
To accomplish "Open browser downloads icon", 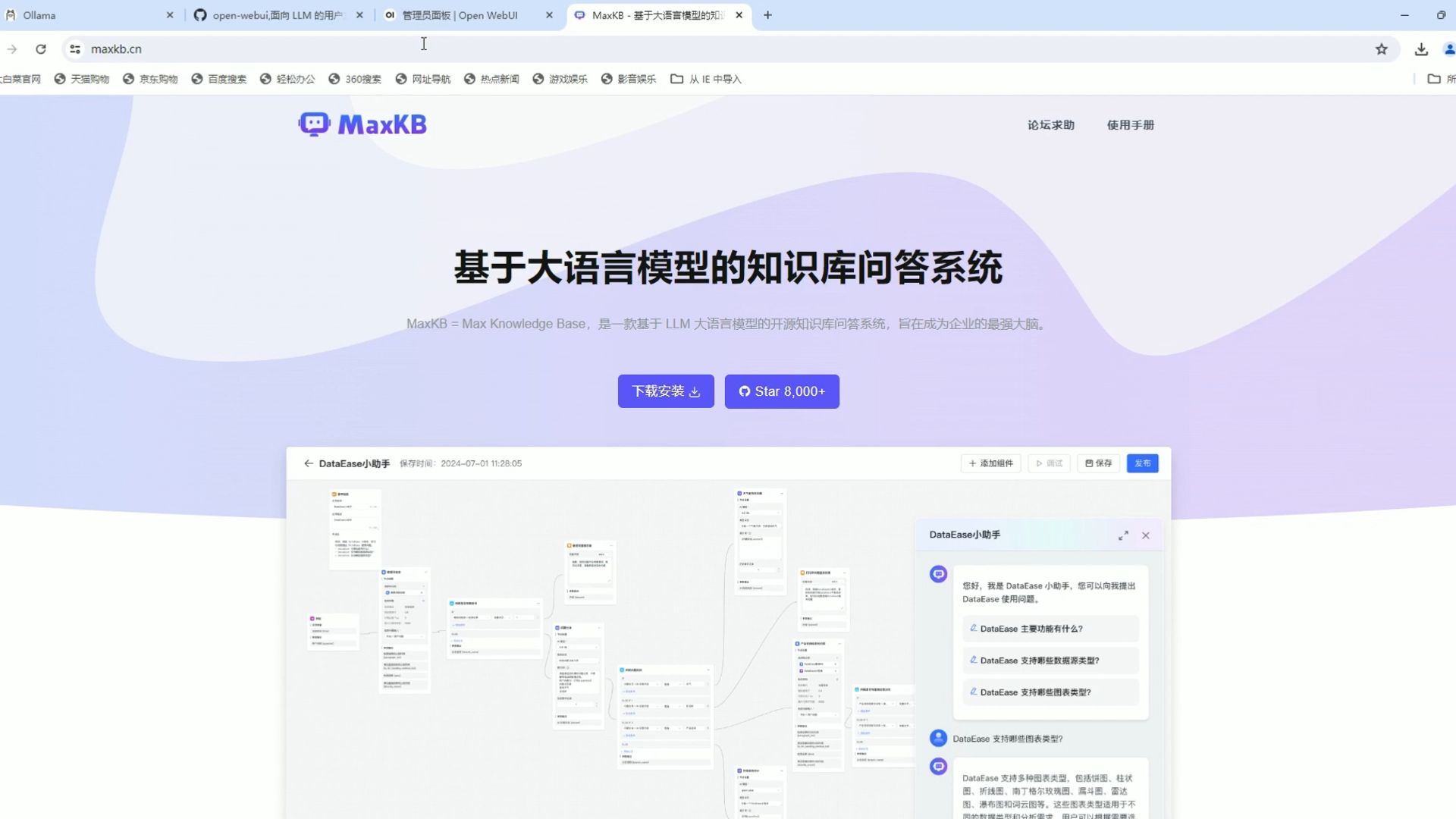I will pos(1421,49).
